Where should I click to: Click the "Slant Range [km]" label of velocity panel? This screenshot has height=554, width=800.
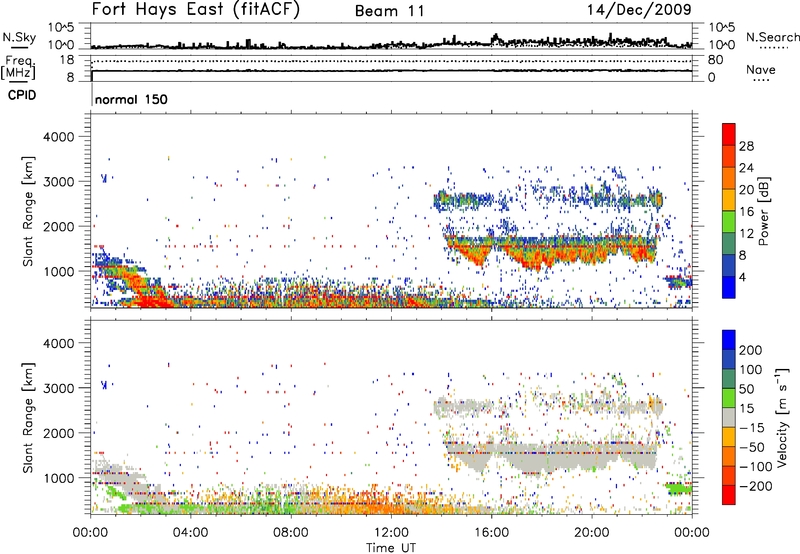point(28,418)
